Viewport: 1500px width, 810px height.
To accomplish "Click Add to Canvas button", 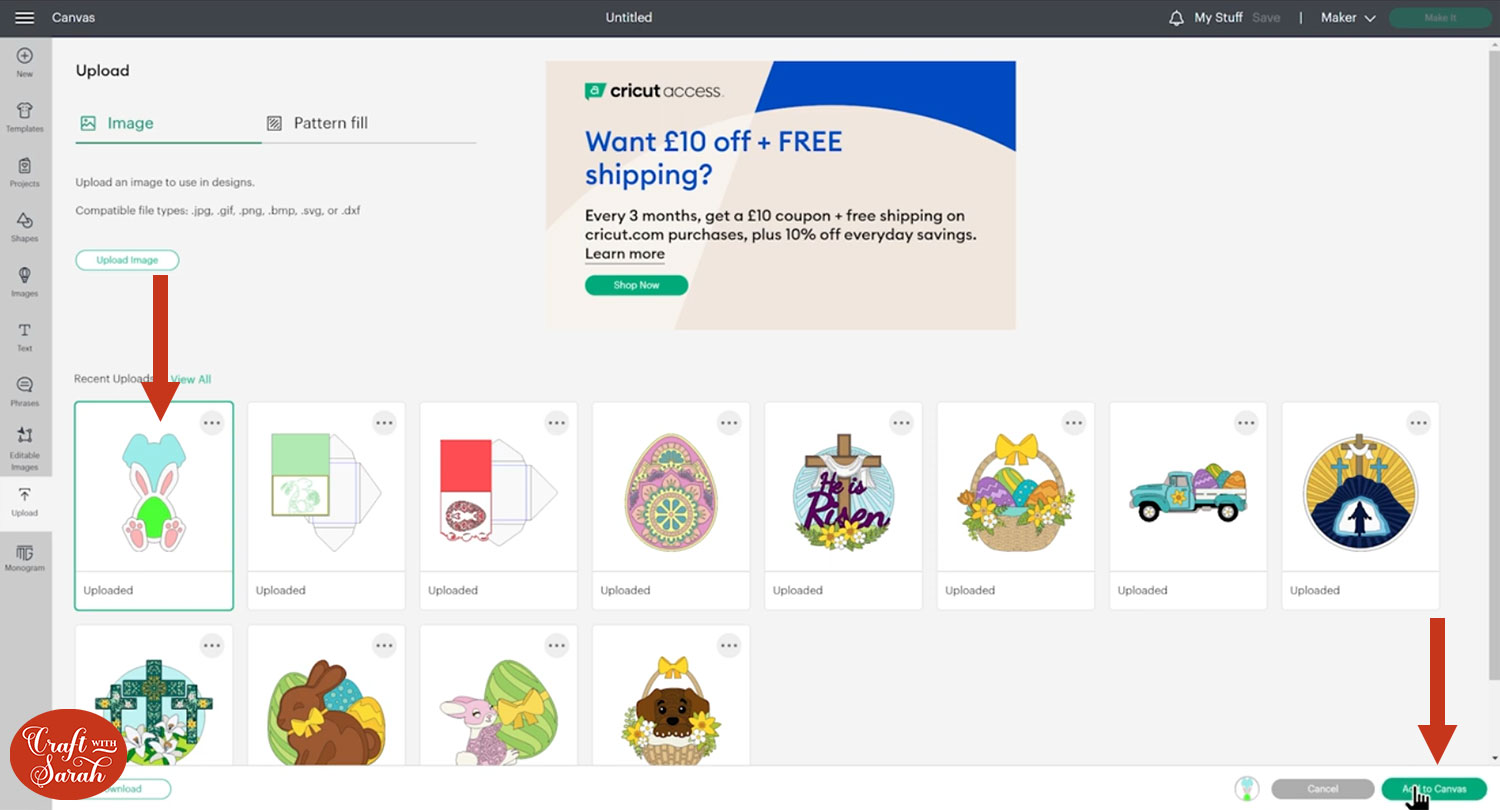I will (1434, 789).
